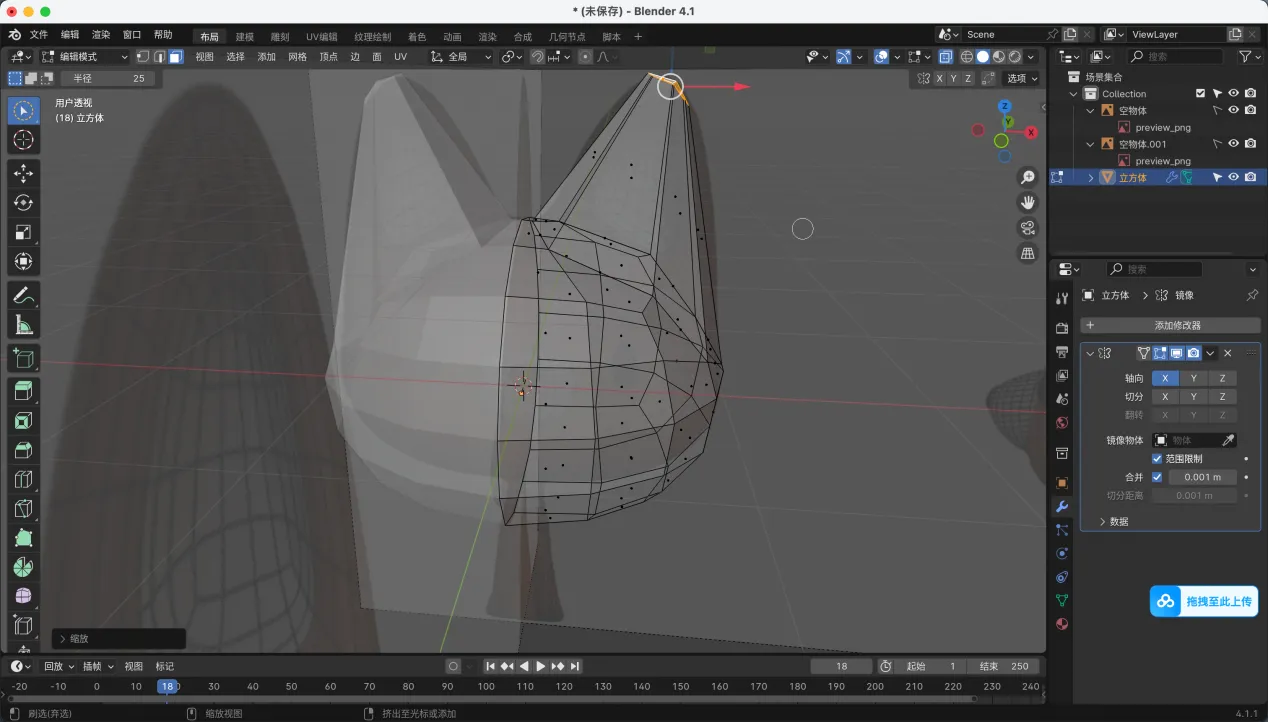
Task: Open the 文件 menu
Action: point(39,35)
